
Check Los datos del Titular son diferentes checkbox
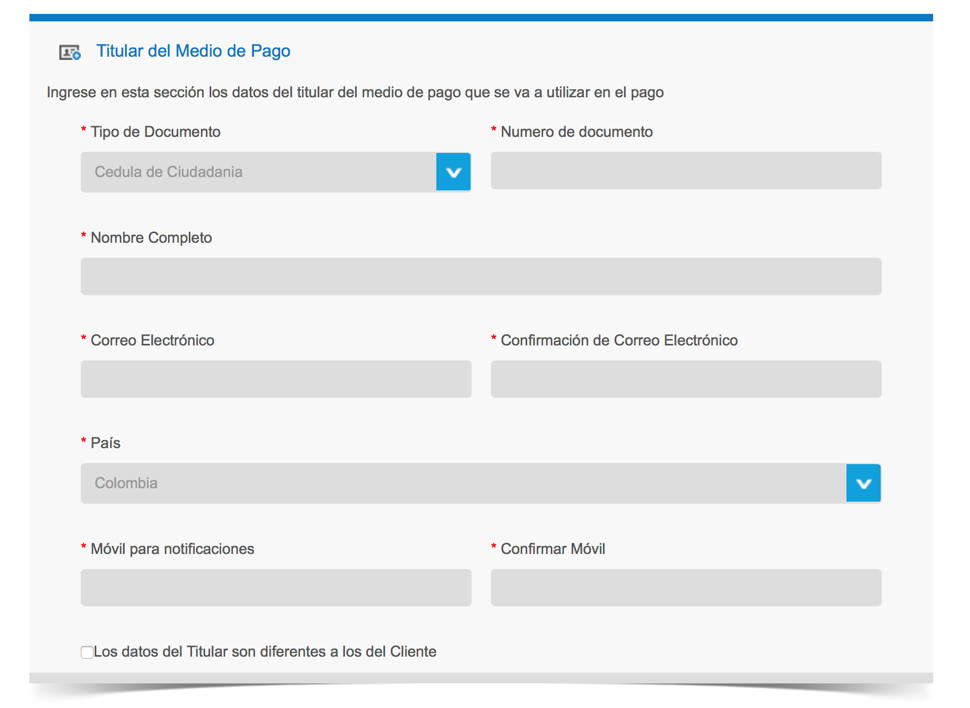(x=87, y=652)
